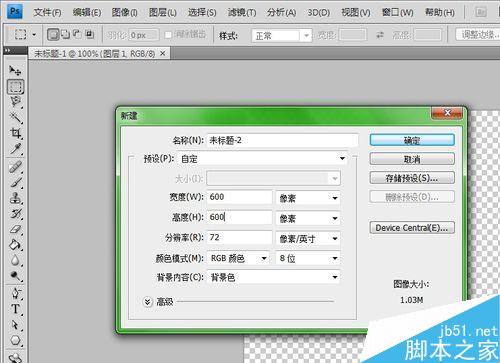Click the Device Central(E)... button
This screenshot has width=500, height=363.
(412, 228)
